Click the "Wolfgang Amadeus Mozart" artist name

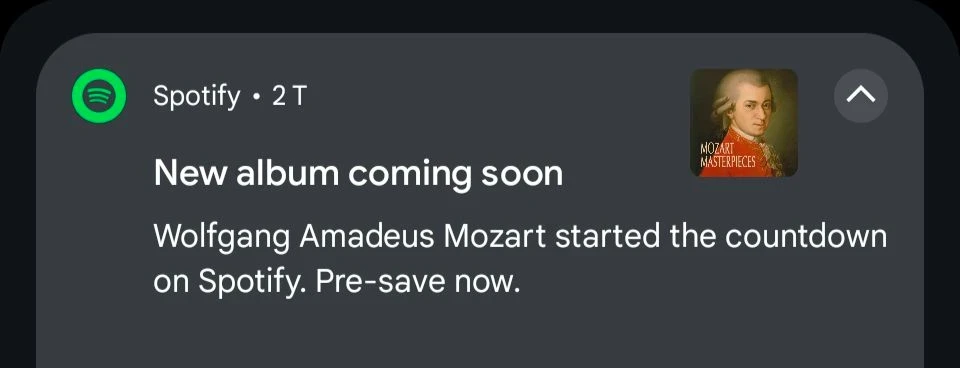tap(350, 238)
